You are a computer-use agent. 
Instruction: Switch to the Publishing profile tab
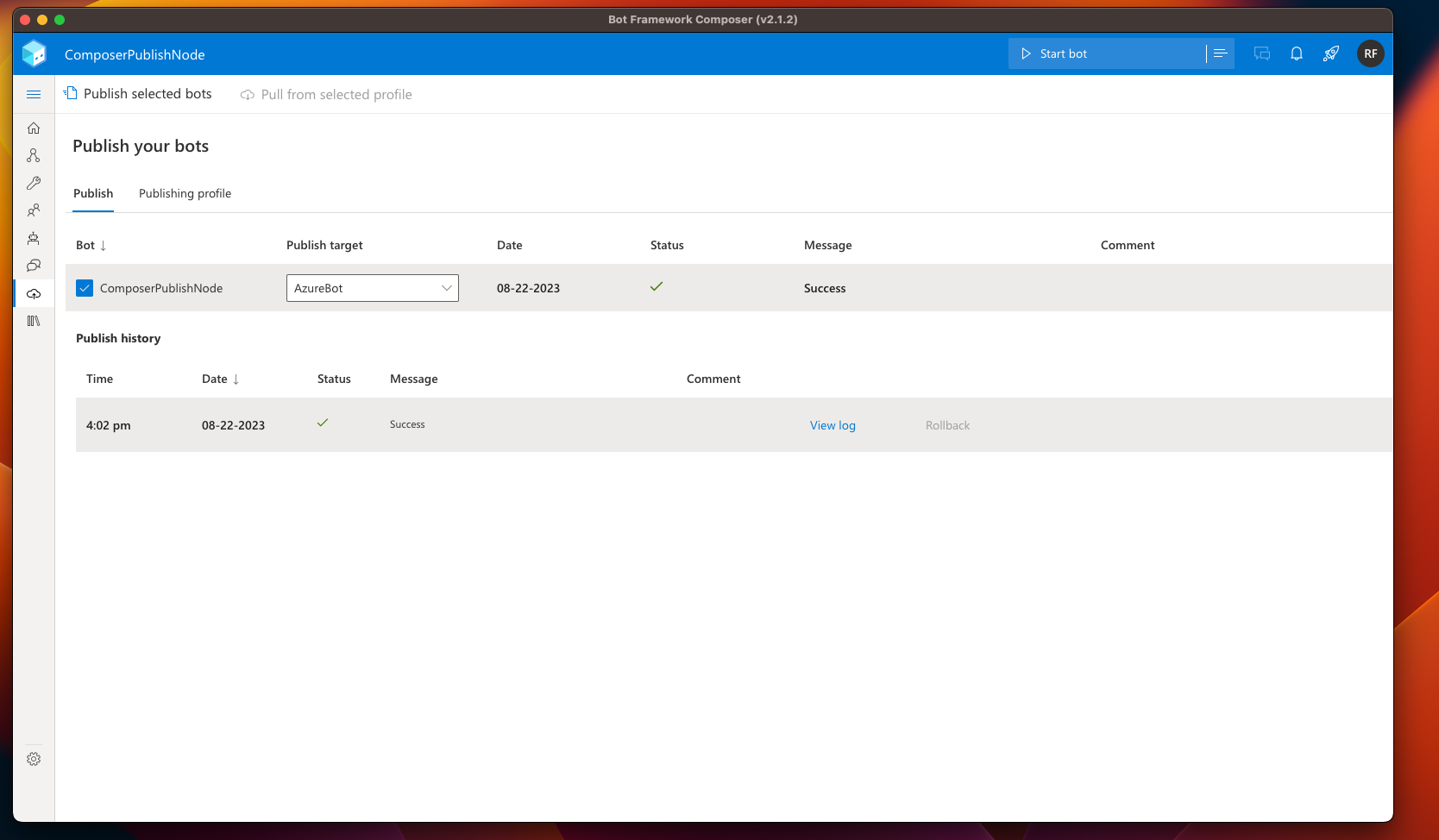pyautogui.click(x=185, y=193)
